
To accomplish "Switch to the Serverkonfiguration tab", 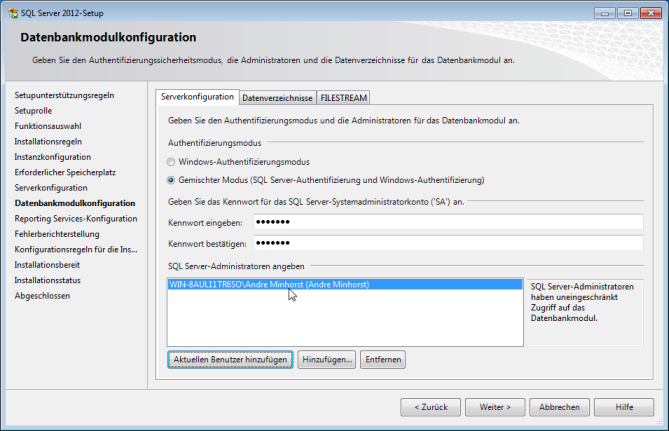I will click(x=198, y=97).
